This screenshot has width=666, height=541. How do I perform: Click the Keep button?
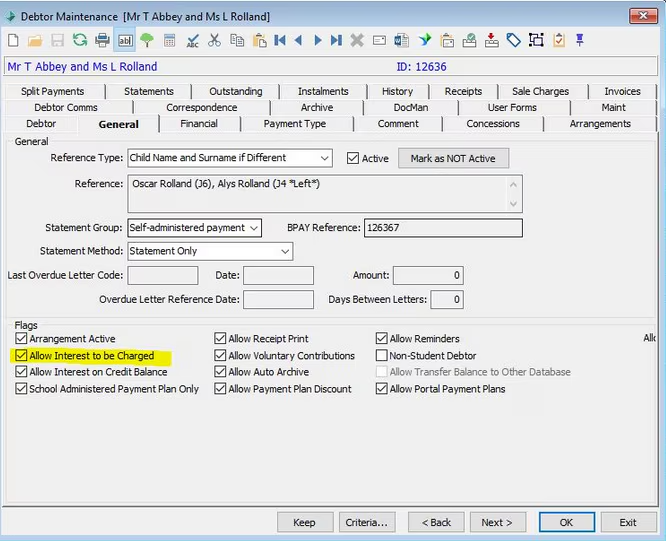pos(305,522)
